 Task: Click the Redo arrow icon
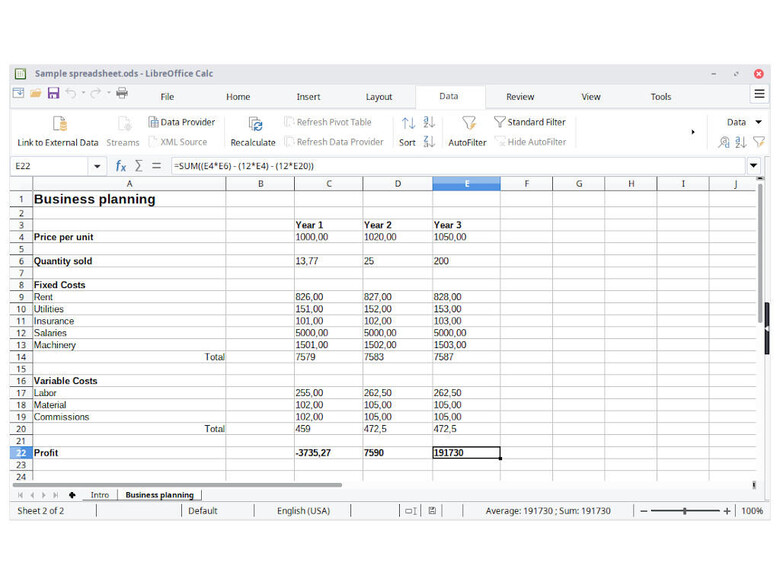click(x=96, y=93)
